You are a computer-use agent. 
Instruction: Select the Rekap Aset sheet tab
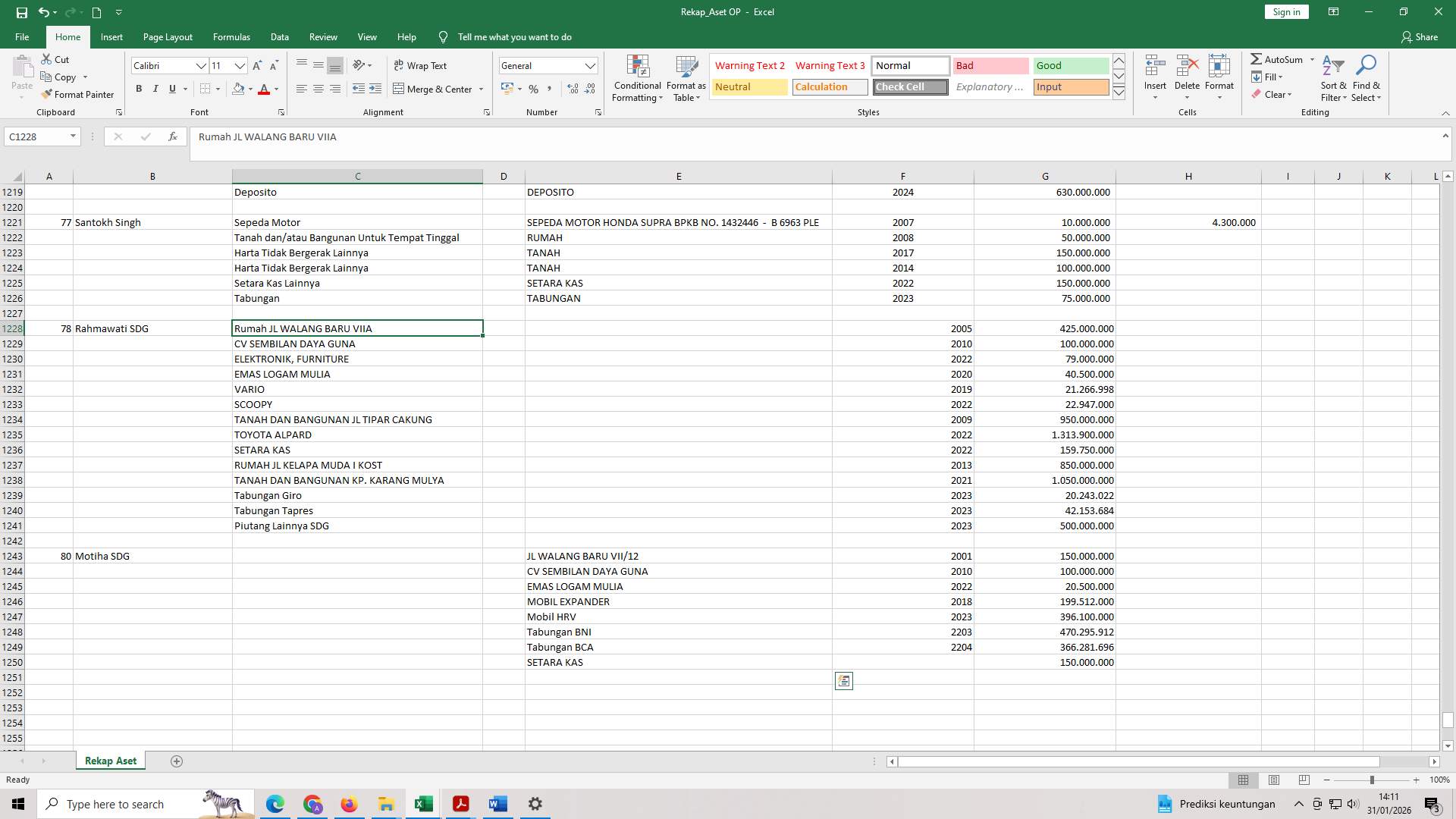[110, 760]
